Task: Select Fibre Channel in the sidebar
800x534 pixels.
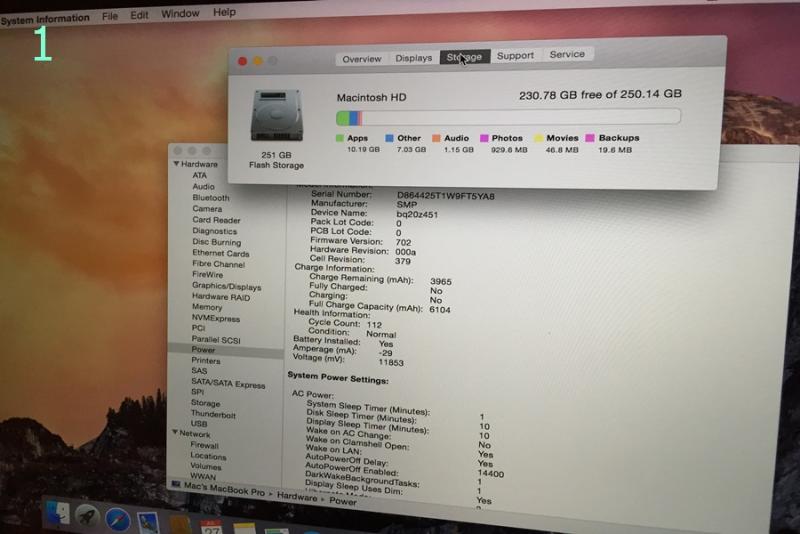Action: pyautogui.click(x=218, y=264)
